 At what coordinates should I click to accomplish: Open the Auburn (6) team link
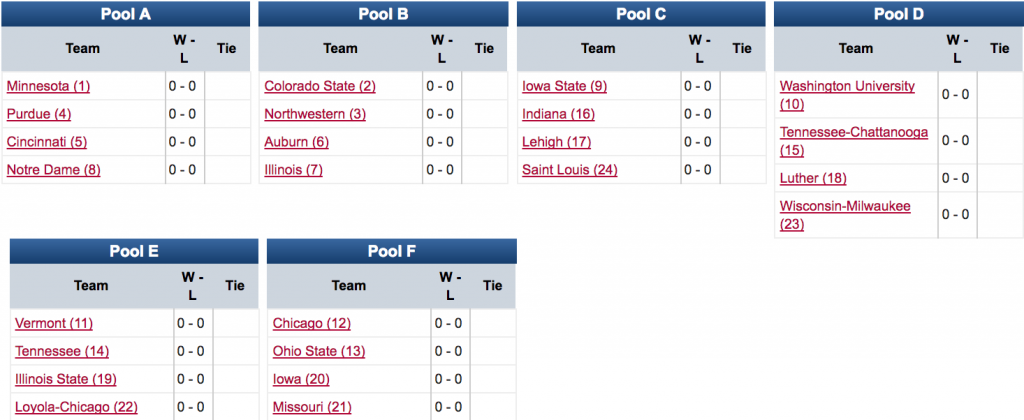click(x=296, y=142)
